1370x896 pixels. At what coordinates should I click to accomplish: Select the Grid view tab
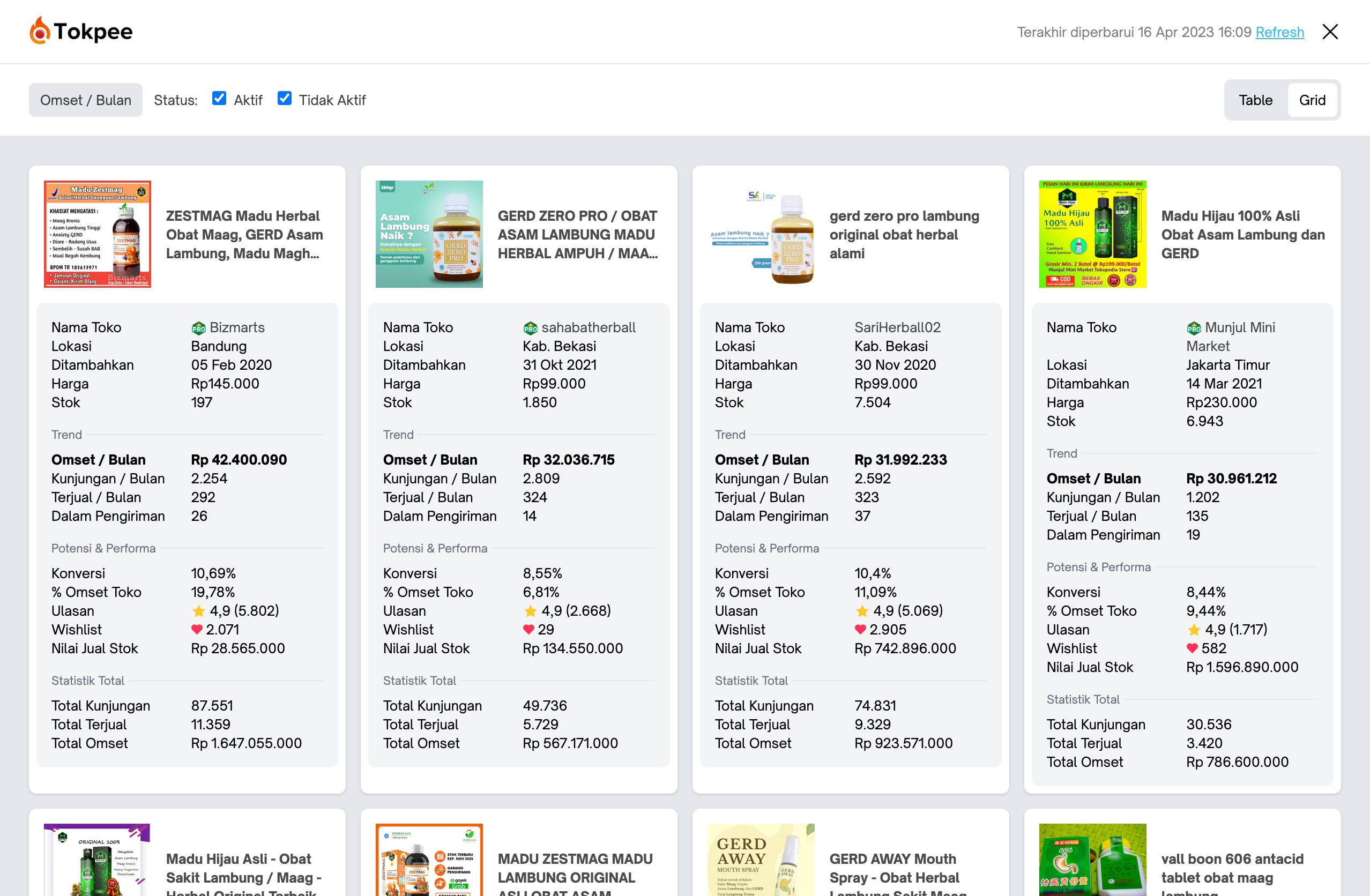[1313, 100]
